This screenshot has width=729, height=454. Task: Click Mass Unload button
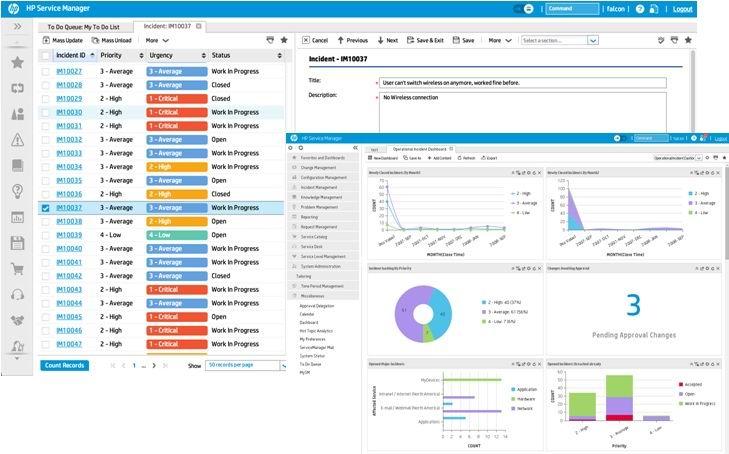coord(112,40)
